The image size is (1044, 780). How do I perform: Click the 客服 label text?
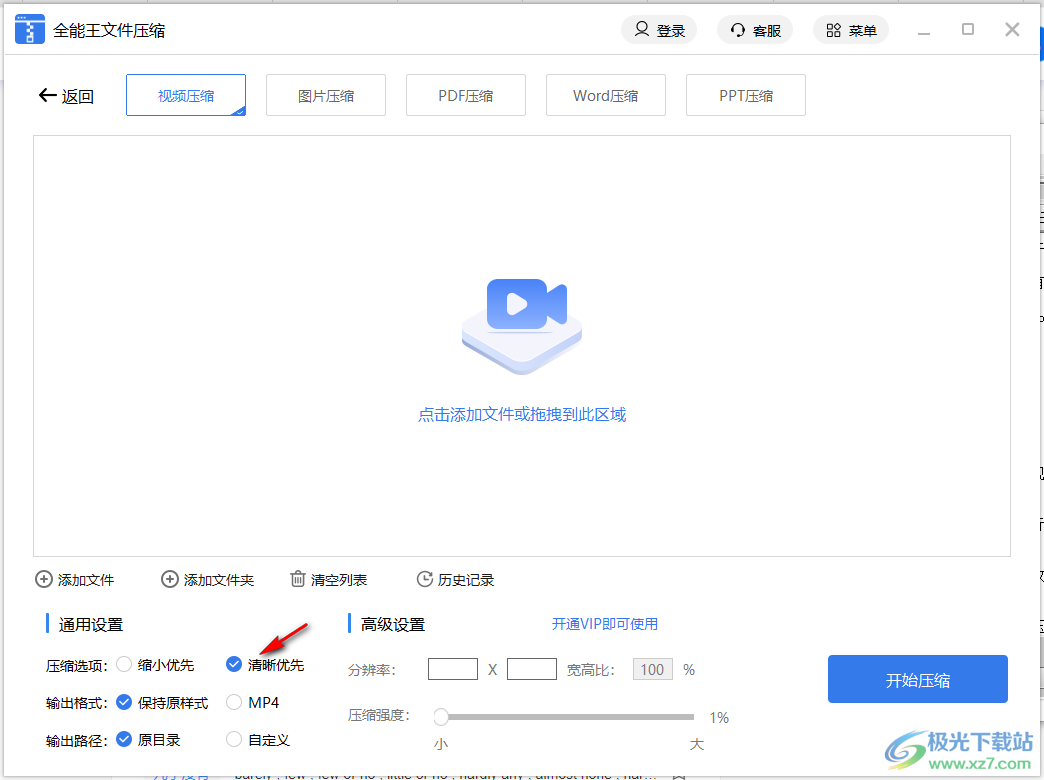pos(767,31)
